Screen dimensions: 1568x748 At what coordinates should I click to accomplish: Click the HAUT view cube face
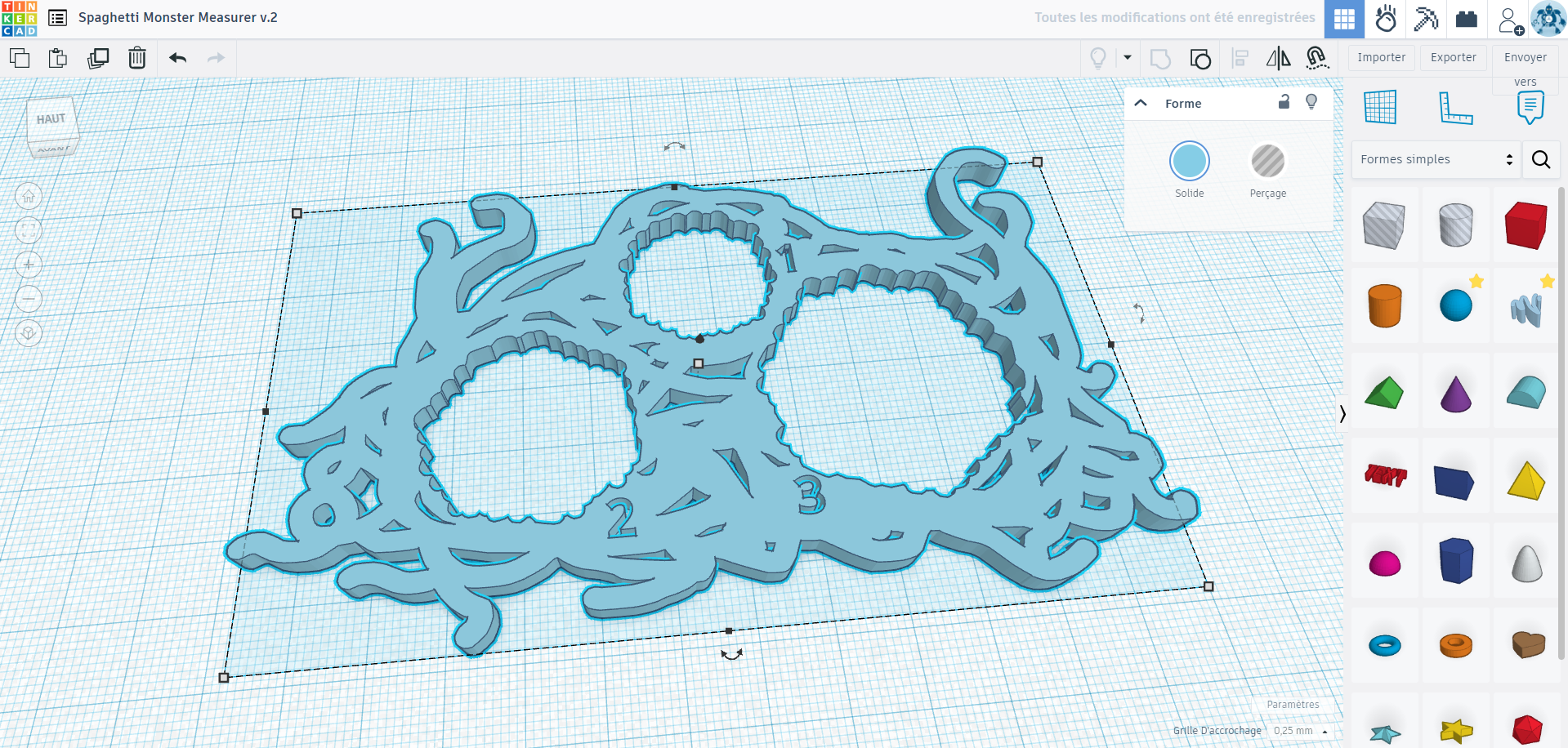pos(51,119)
